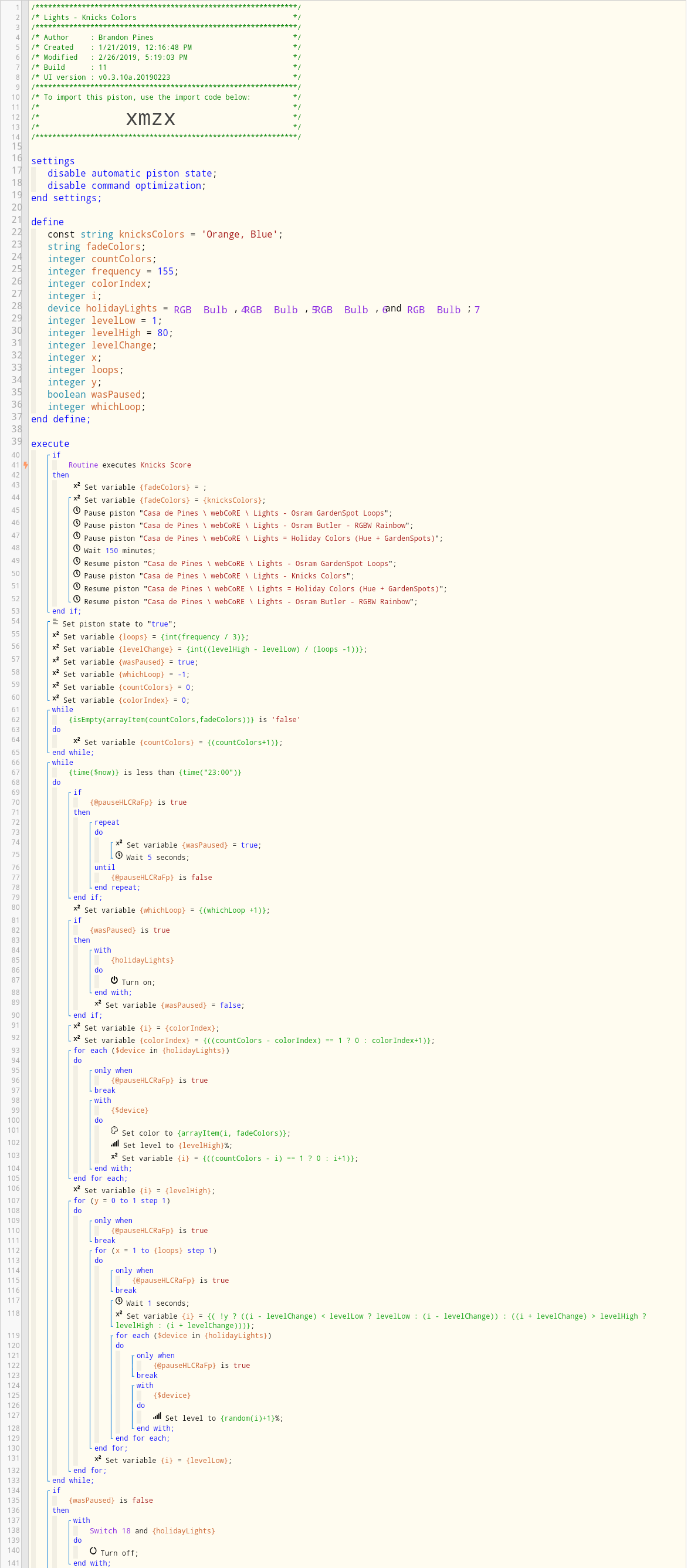
Task: Click the 'integer frequency = 155;' line
Action: [x=113, y=272]
